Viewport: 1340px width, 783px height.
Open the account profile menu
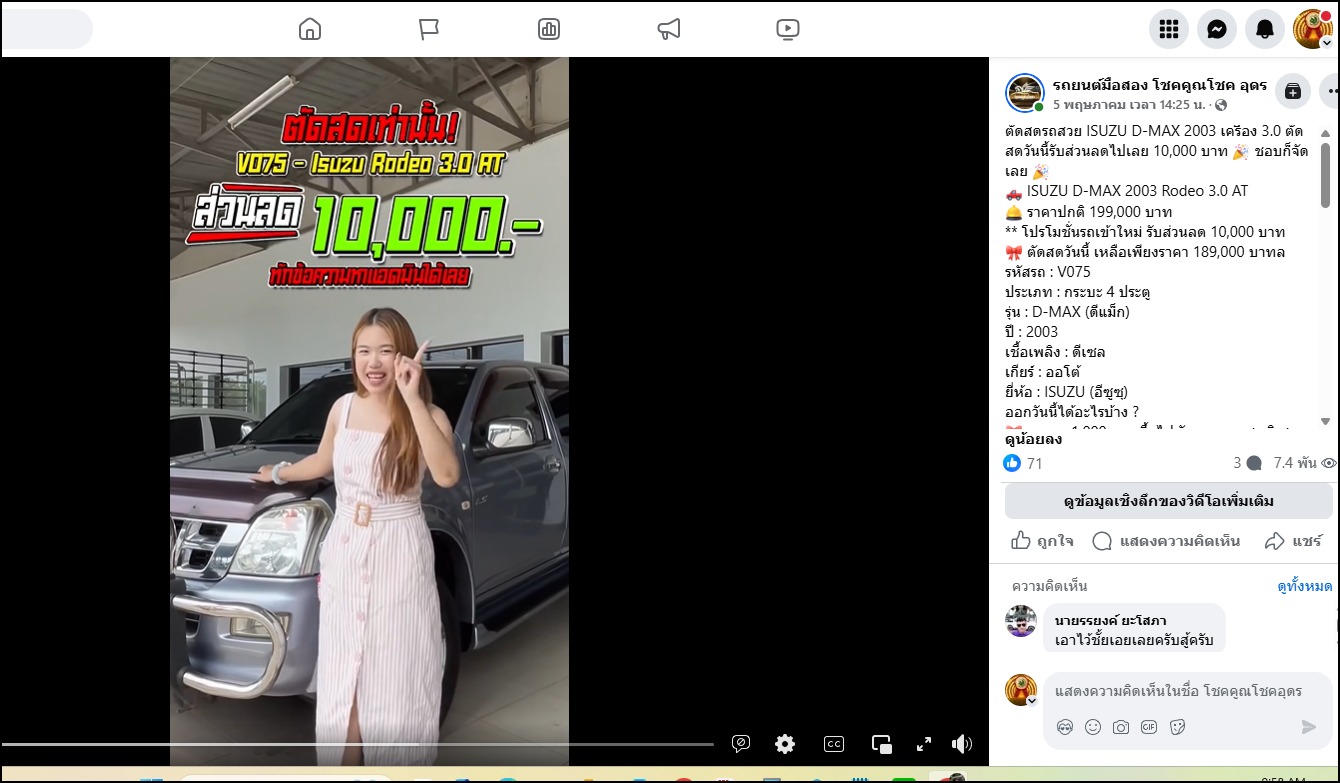(x=1313, y=29)
